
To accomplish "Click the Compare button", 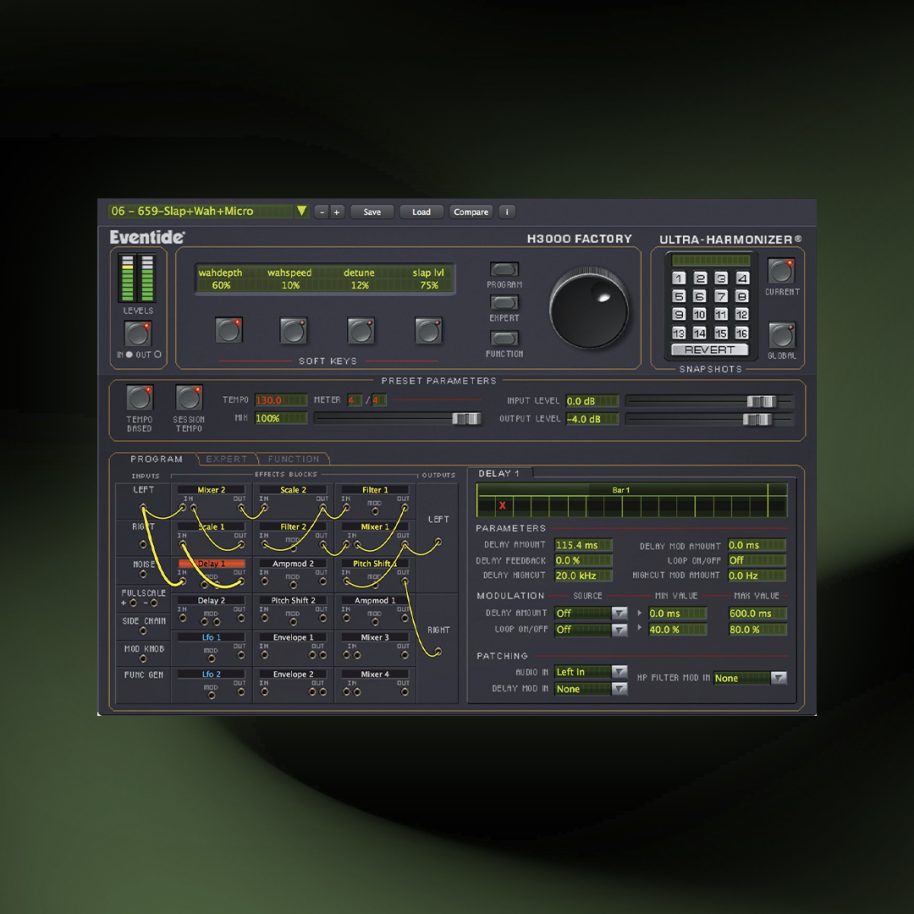I will point(471,211).
